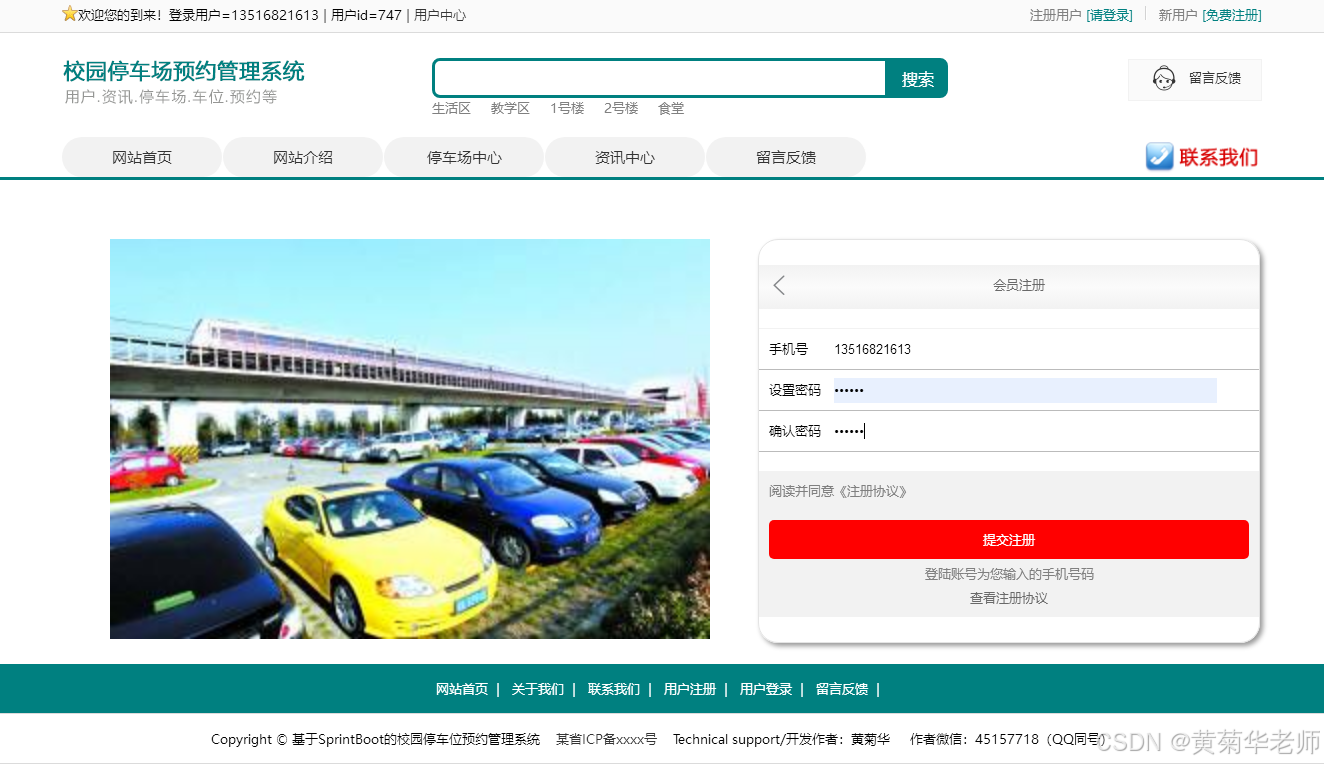Click the 搜索 search button
The height and width of the screenshot is (764, 1324).
pos(915,77)
